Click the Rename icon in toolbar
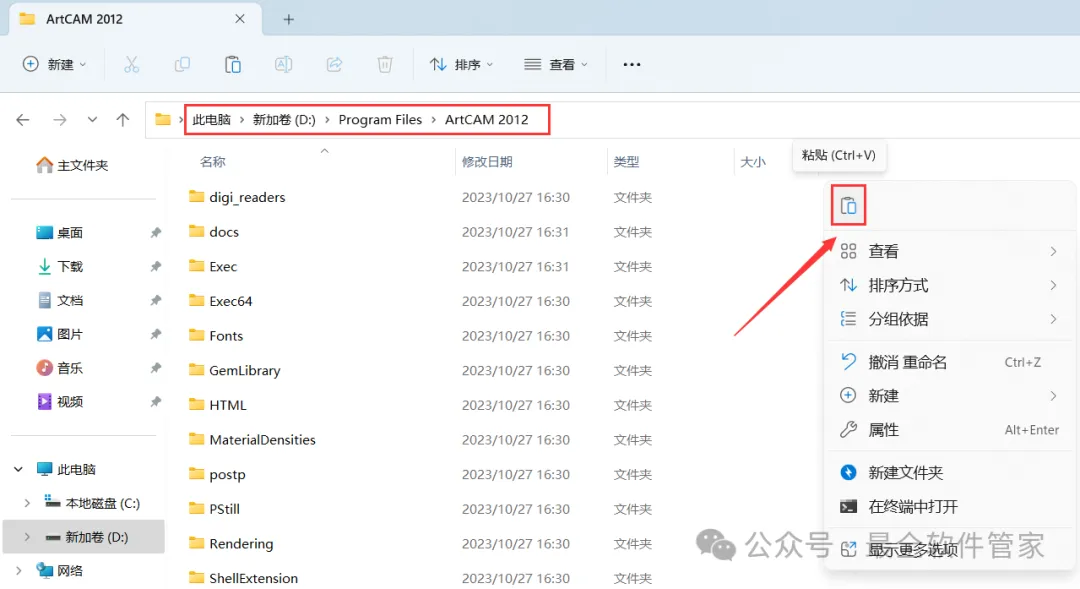 coord(284,65)
